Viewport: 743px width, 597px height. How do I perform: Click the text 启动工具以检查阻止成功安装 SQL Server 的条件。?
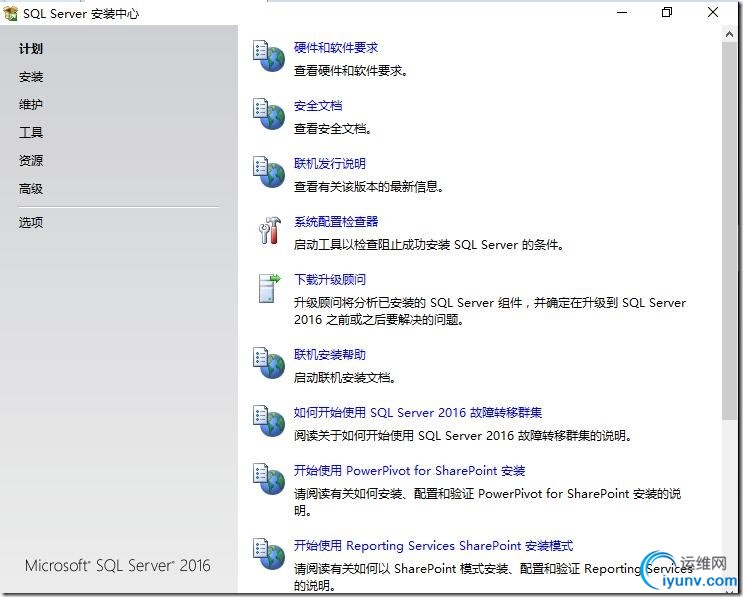pyautogui.click(x=429, y=245)
